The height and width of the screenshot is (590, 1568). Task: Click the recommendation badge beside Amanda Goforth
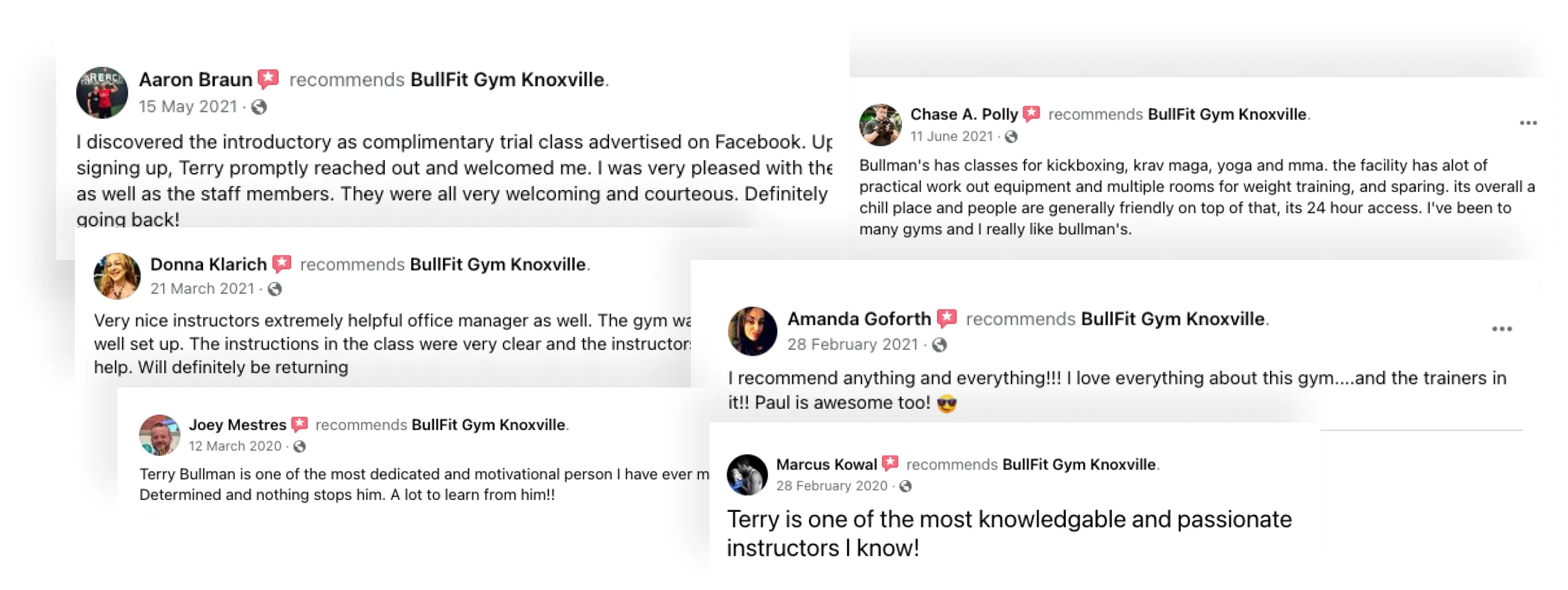click(948, 318)
